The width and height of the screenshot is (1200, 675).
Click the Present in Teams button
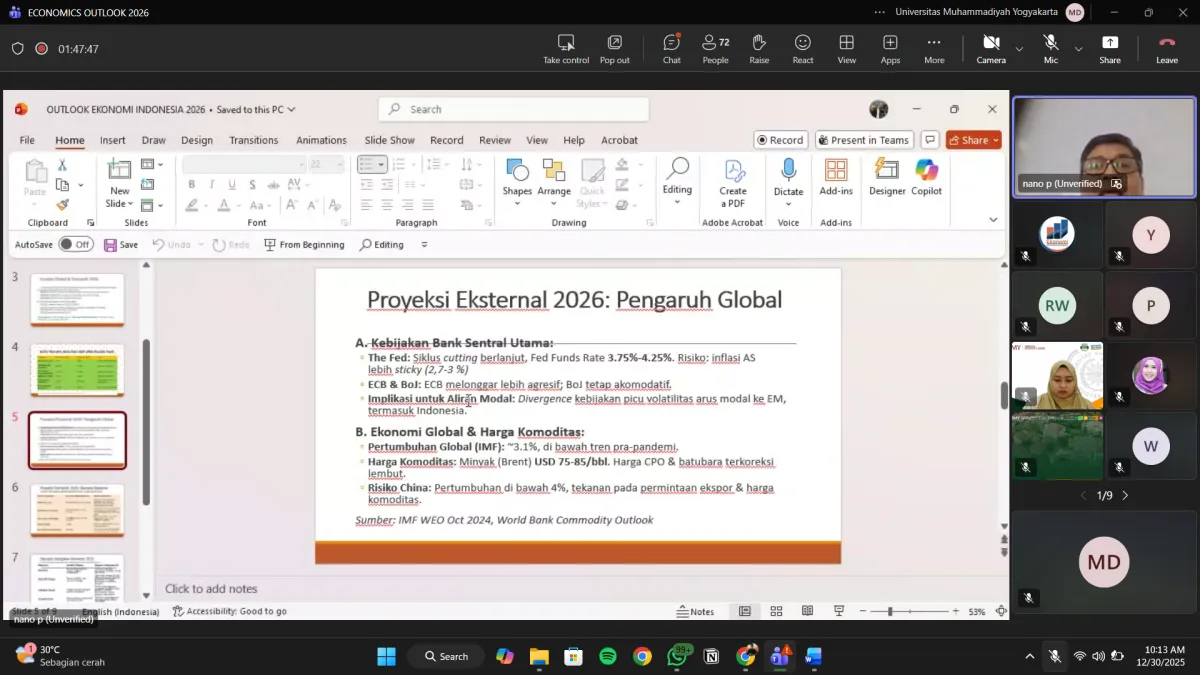[863, 140]
